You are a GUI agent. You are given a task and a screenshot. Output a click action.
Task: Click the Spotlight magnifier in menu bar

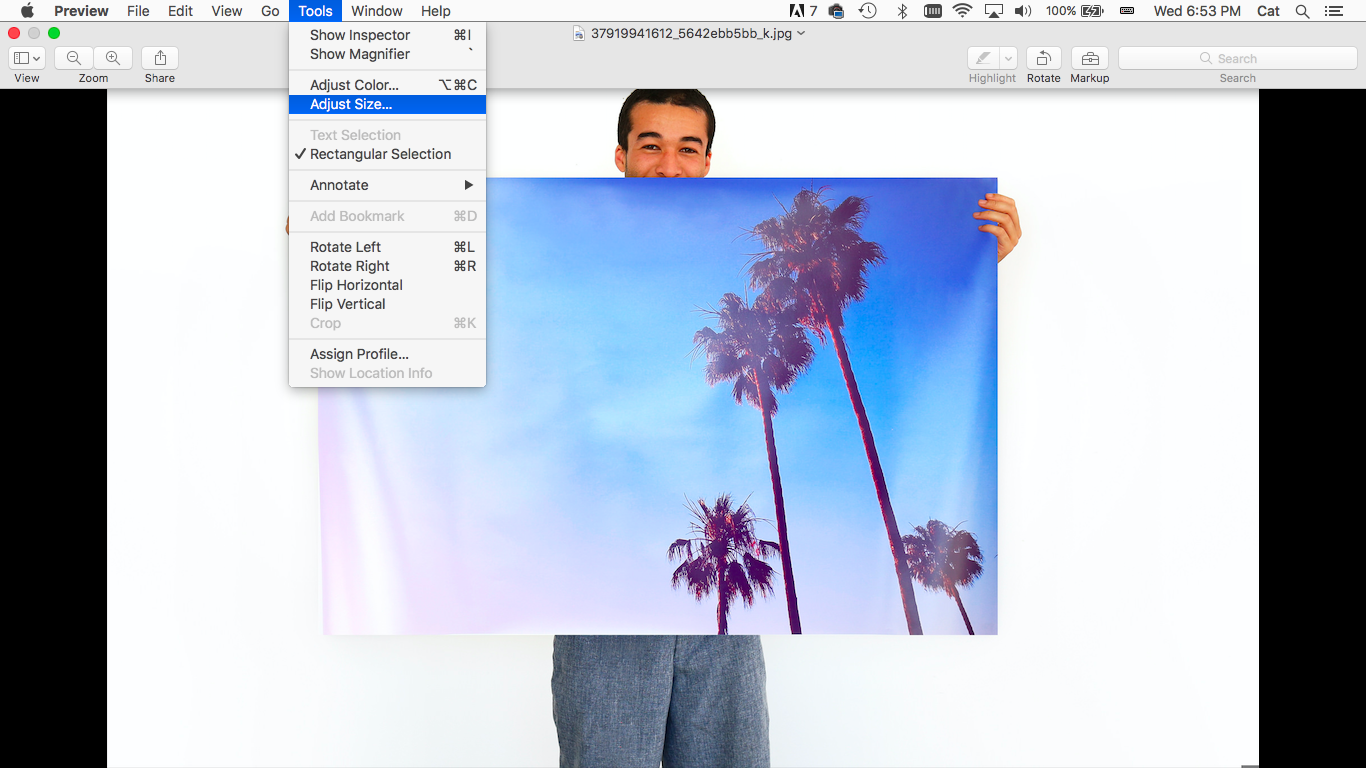(1302, 11)
